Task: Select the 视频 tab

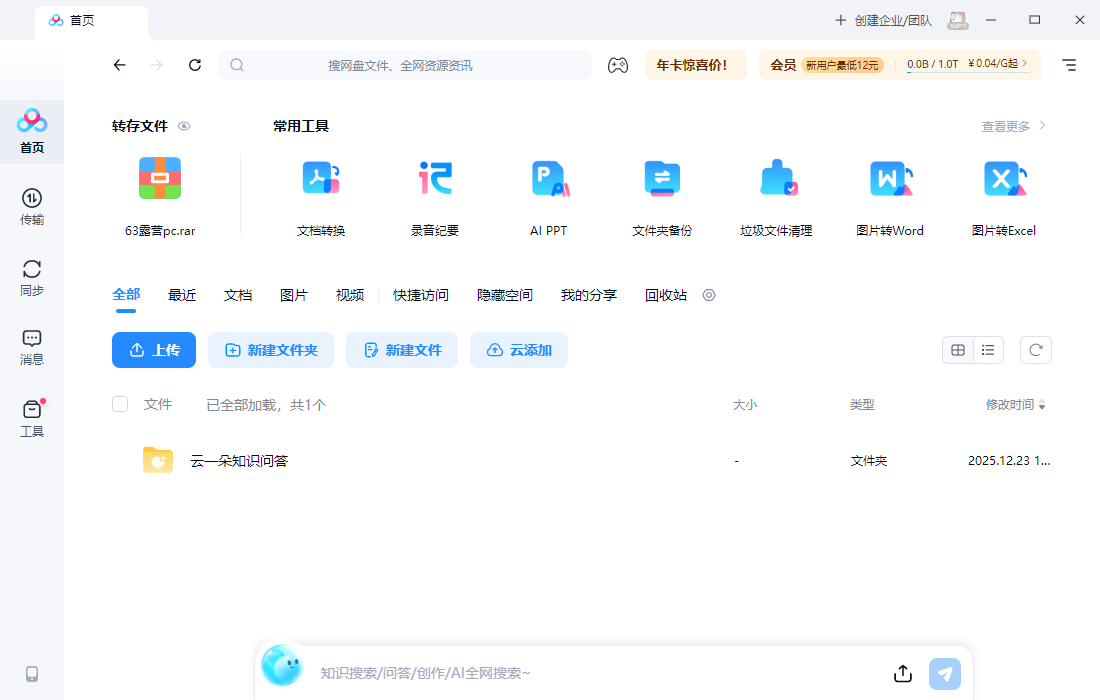Action: pos(350,295)
